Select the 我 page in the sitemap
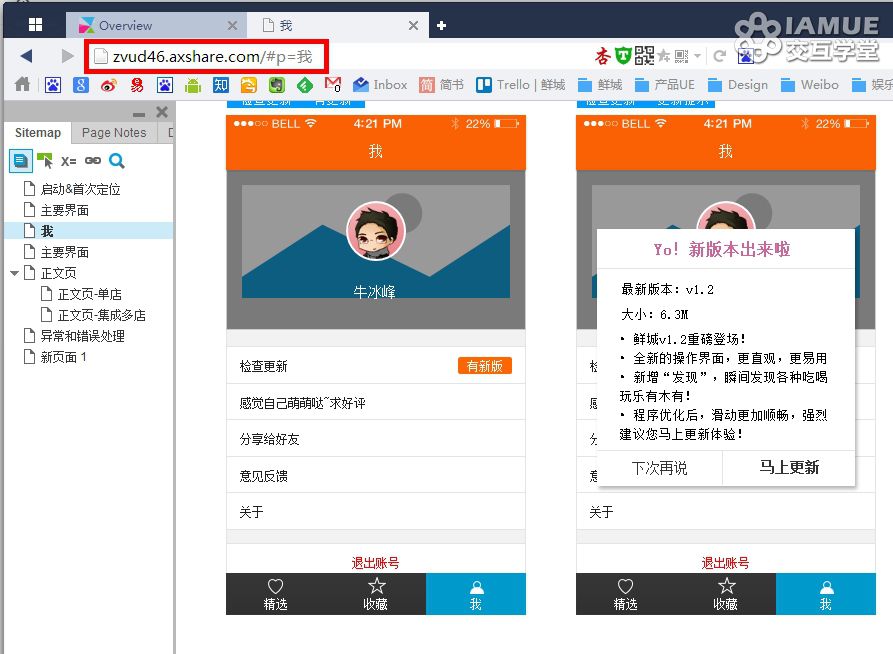This screenshot has width=893, height=654. [47, 231]
